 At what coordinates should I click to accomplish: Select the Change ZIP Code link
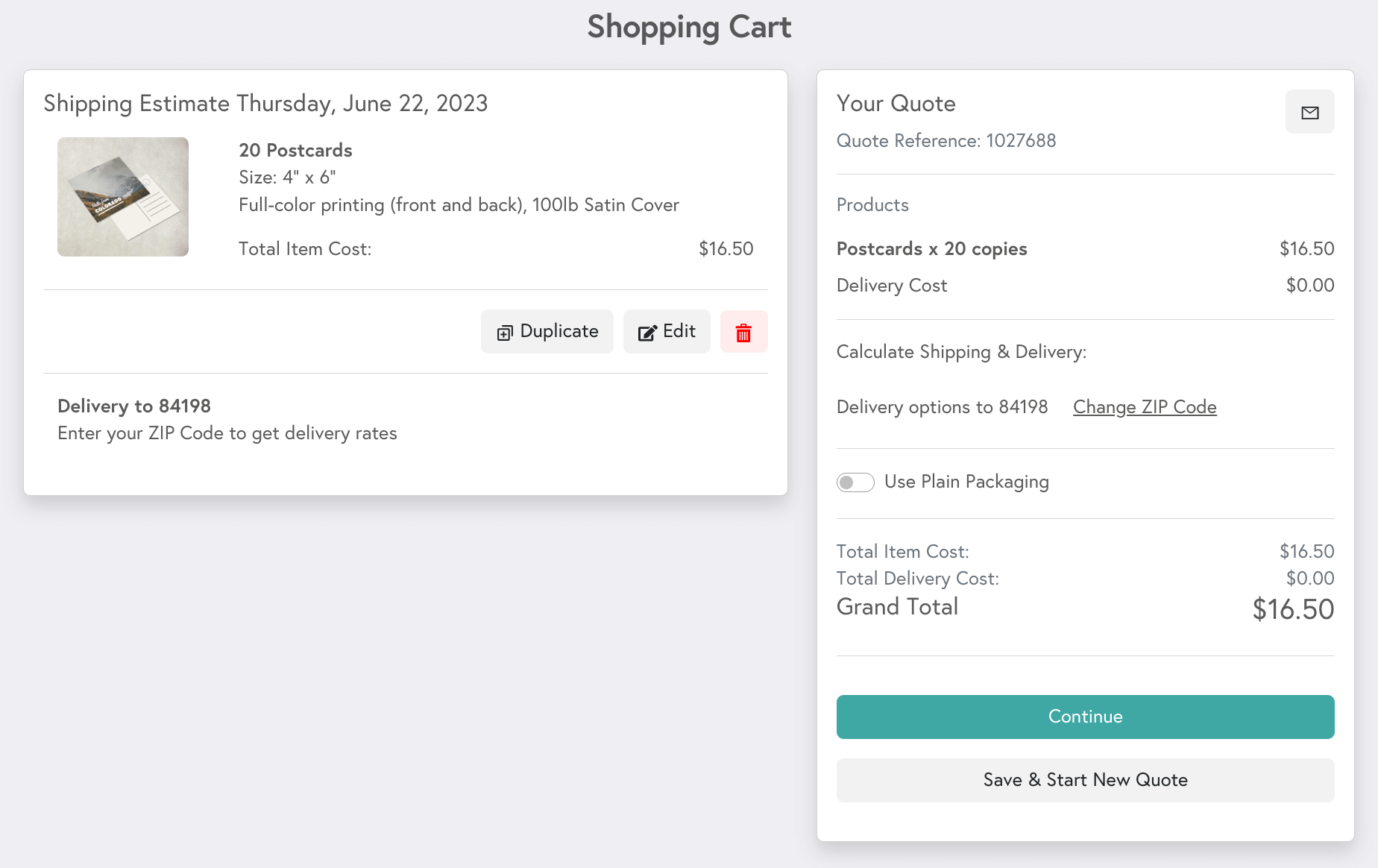tap(1145, 407)
